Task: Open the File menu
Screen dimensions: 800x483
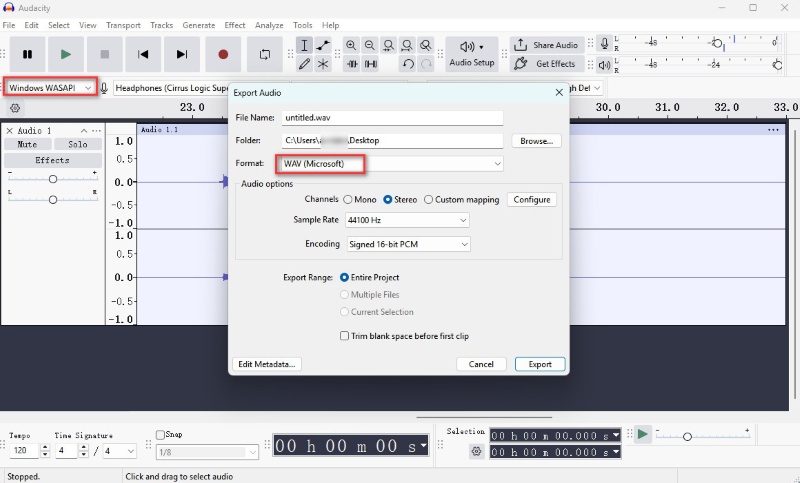Action: click(x=9, y=25)
